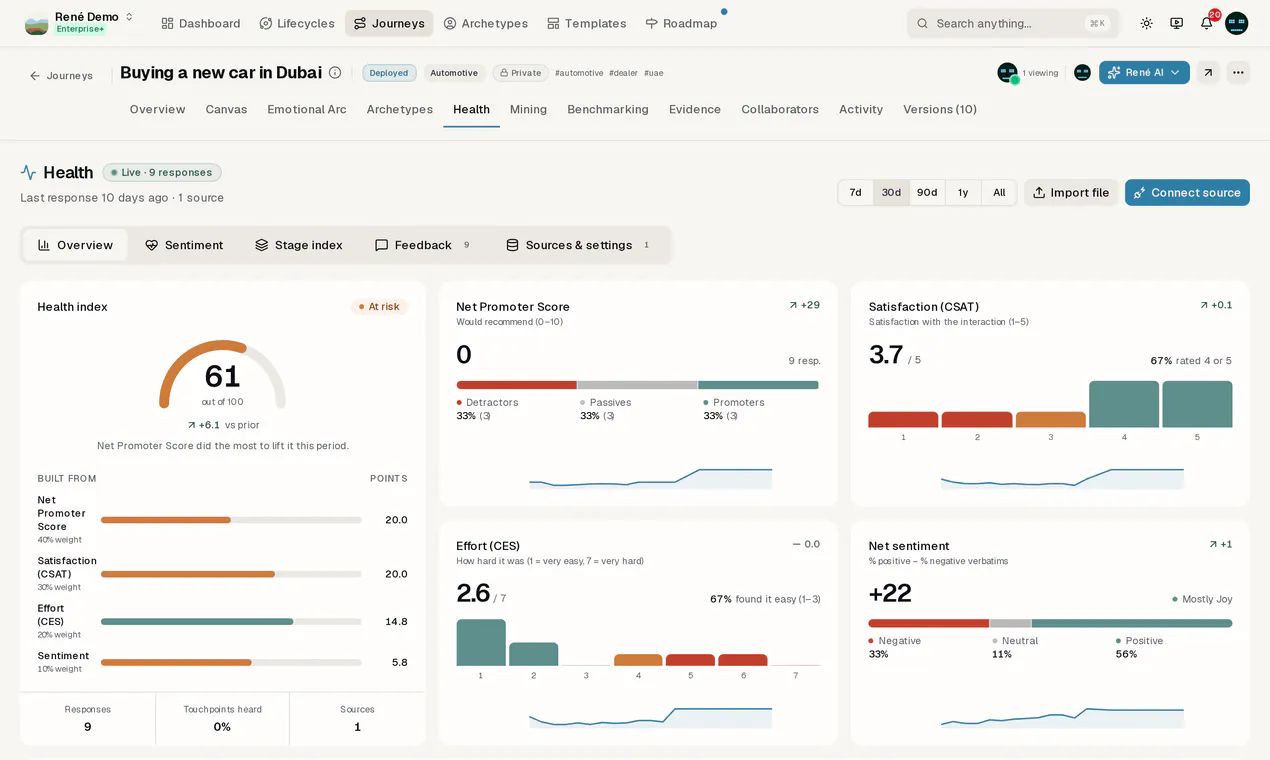1270x760 pixels.
Task: Expand the René AI dropdown
Action: pos(1144,73)
